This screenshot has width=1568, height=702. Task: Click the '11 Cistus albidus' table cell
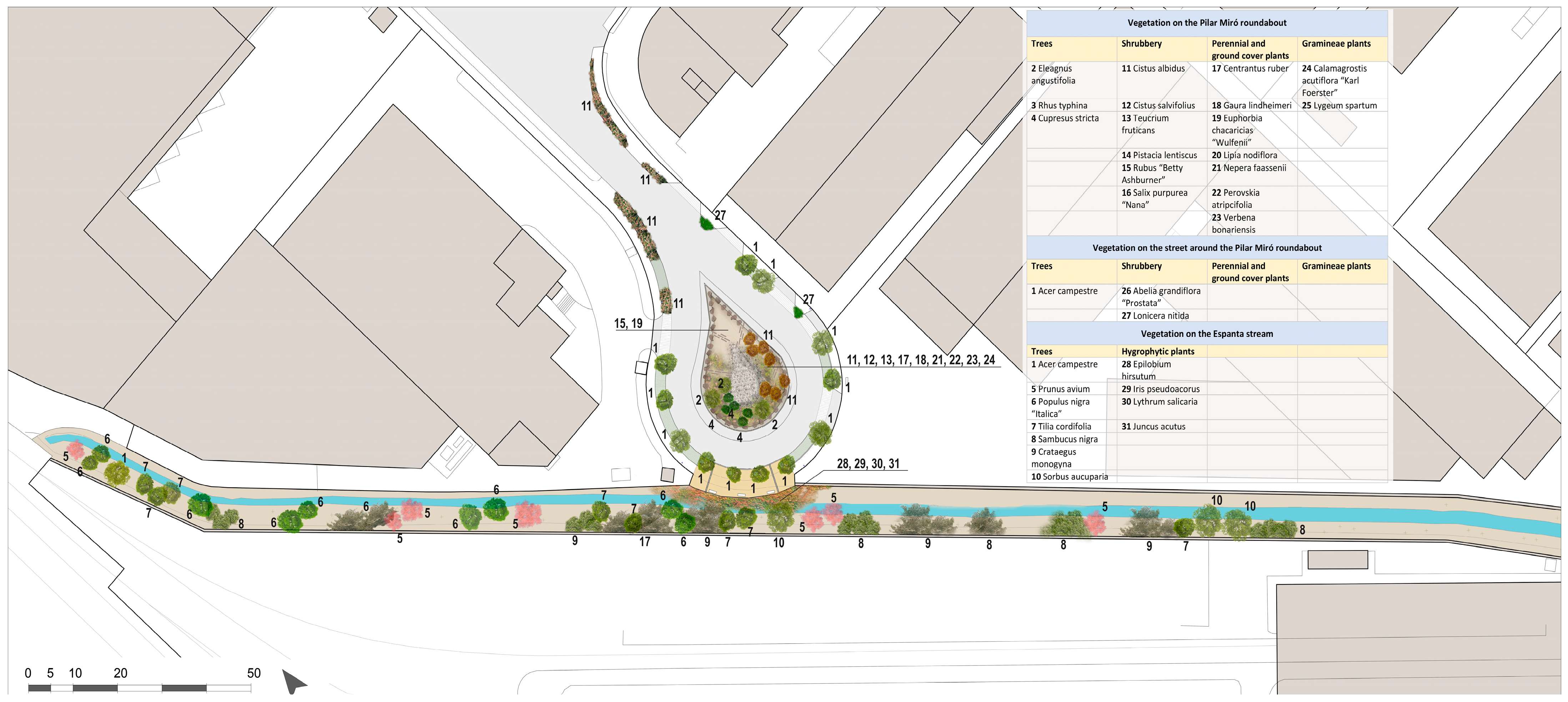(x=1153, y=69)
